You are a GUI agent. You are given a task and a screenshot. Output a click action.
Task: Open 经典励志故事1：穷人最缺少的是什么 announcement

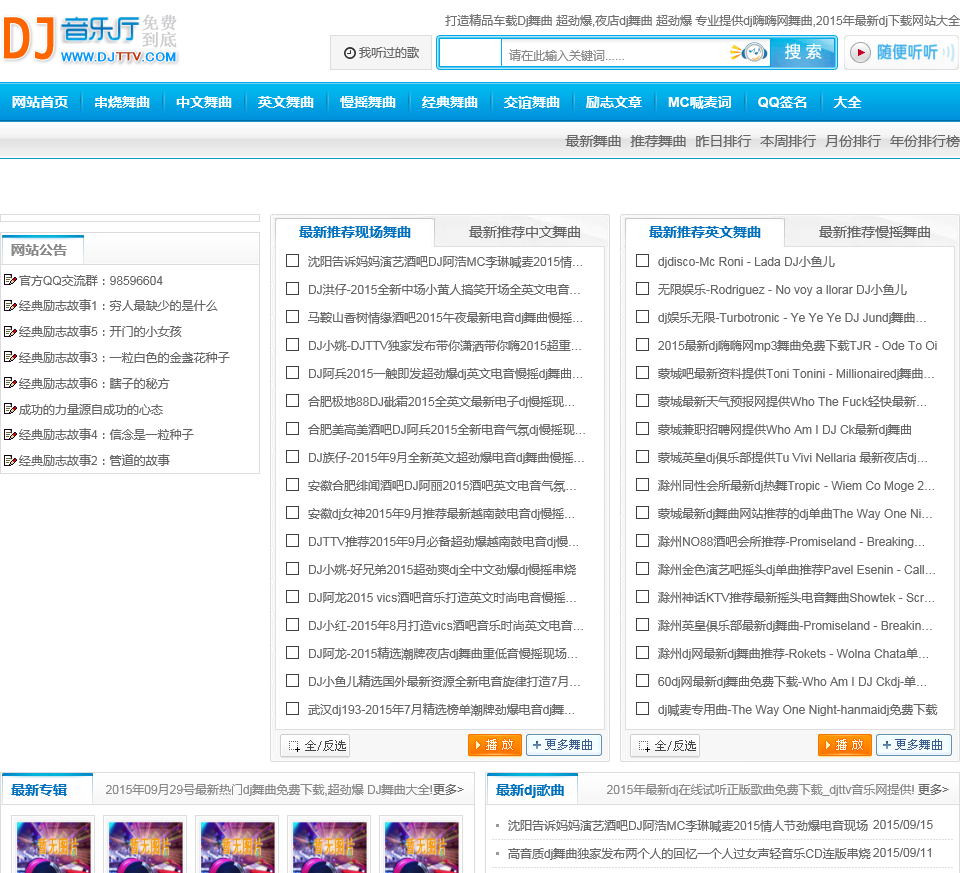tap(118, 305)
